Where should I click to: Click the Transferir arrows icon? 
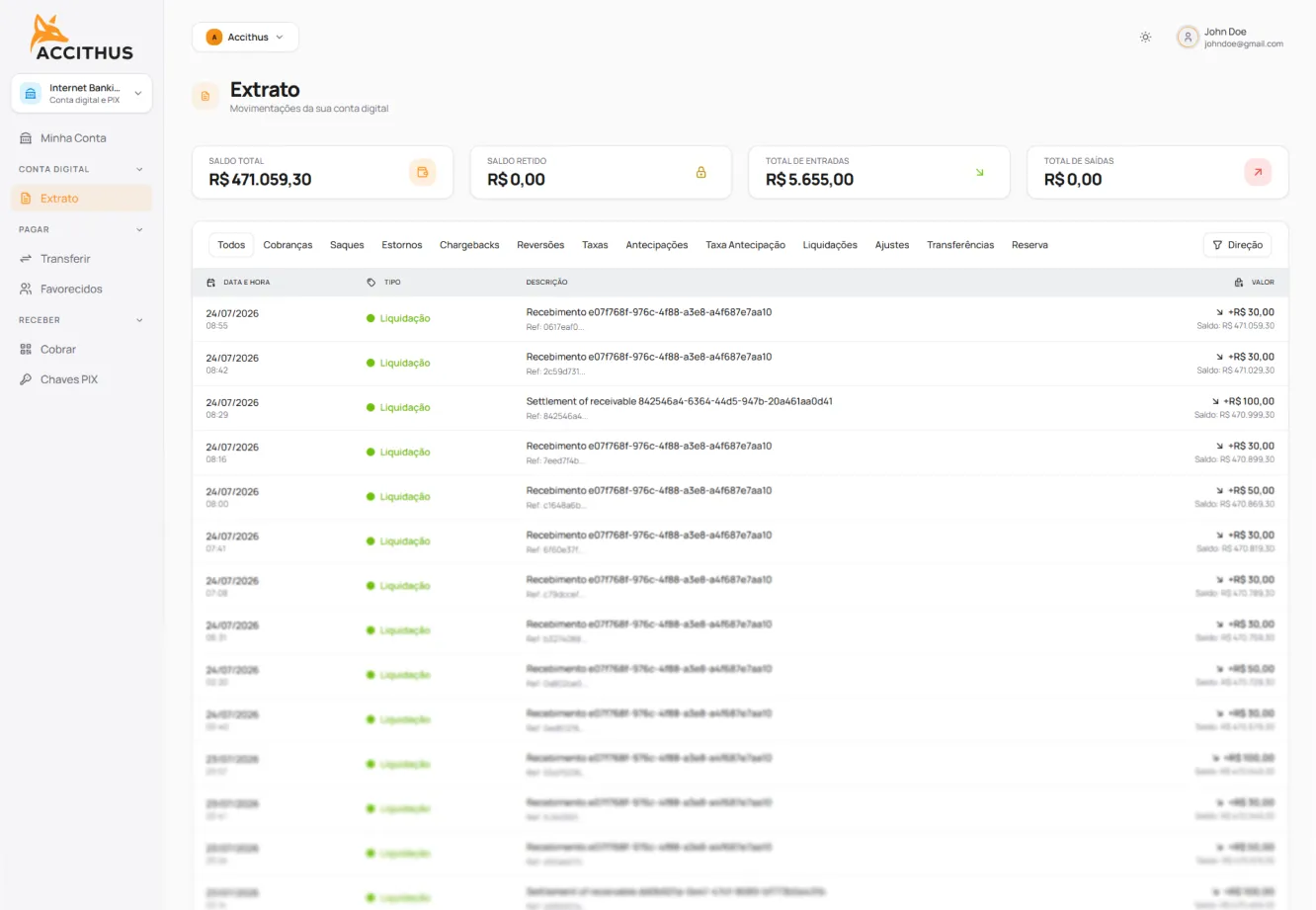pyautogui.click(x=26, y=259)
